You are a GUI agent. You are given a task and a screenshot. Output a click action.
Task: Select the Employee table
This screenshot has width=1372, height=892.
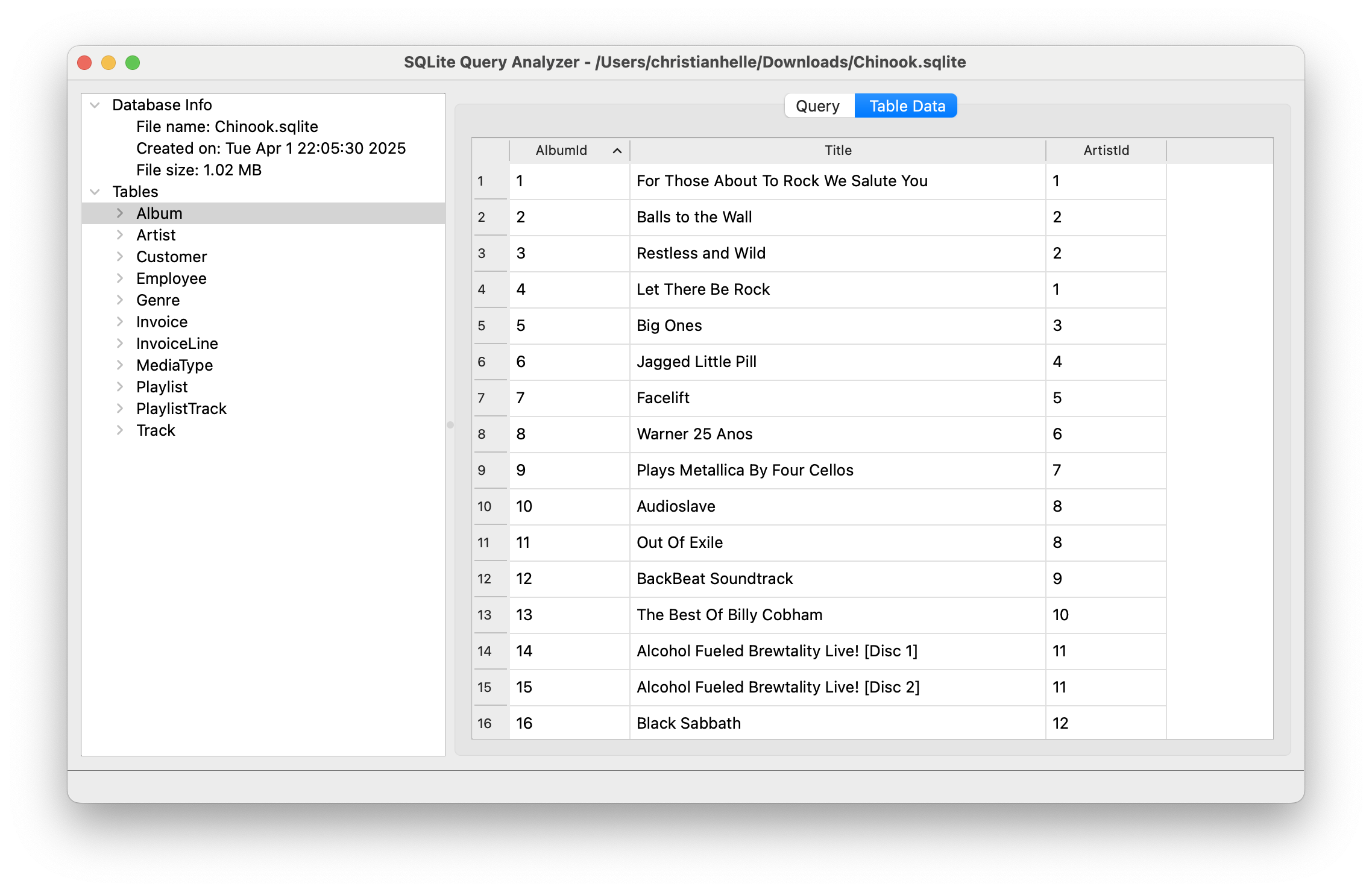[171, 278]
